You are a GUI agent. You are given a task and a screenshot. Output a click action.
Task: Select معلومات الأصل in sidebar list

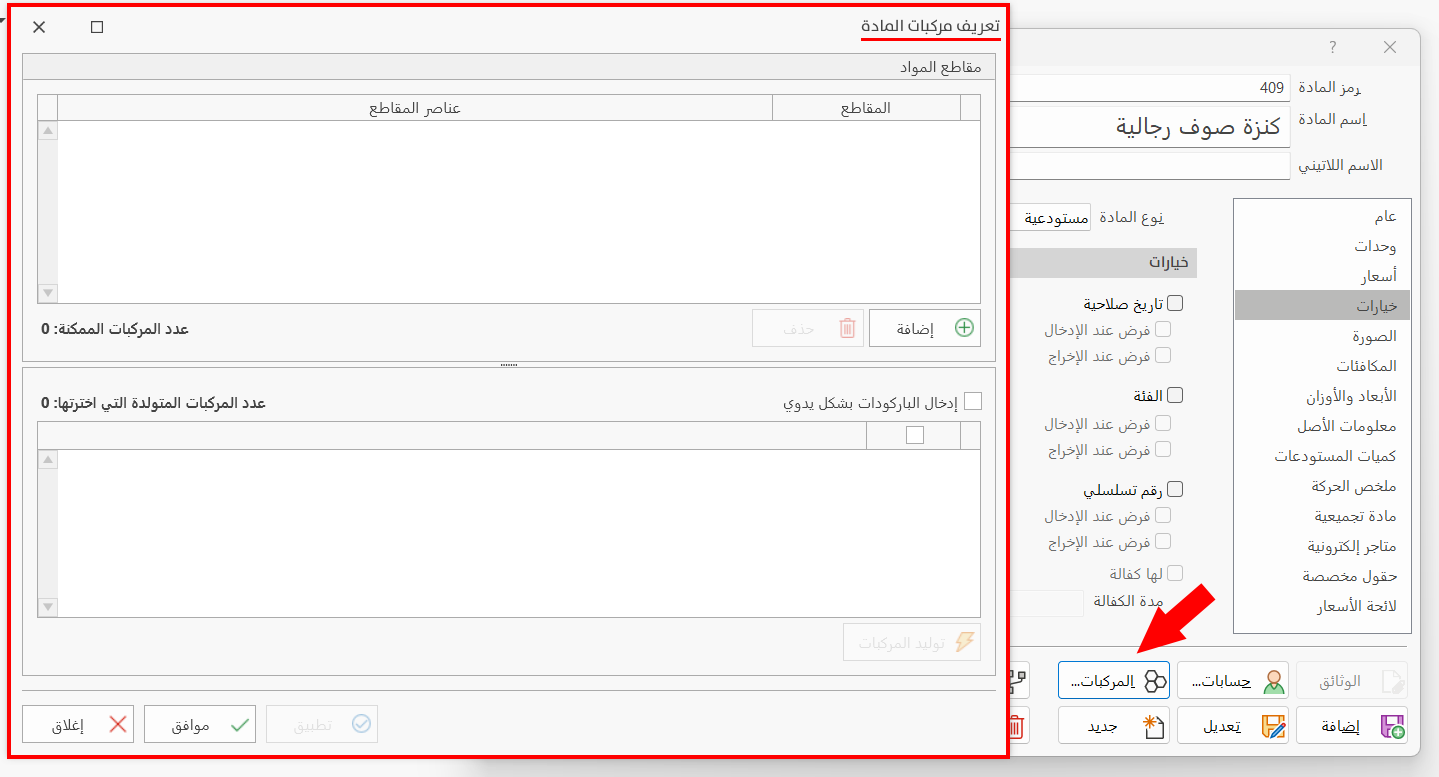pos(1322,426)
